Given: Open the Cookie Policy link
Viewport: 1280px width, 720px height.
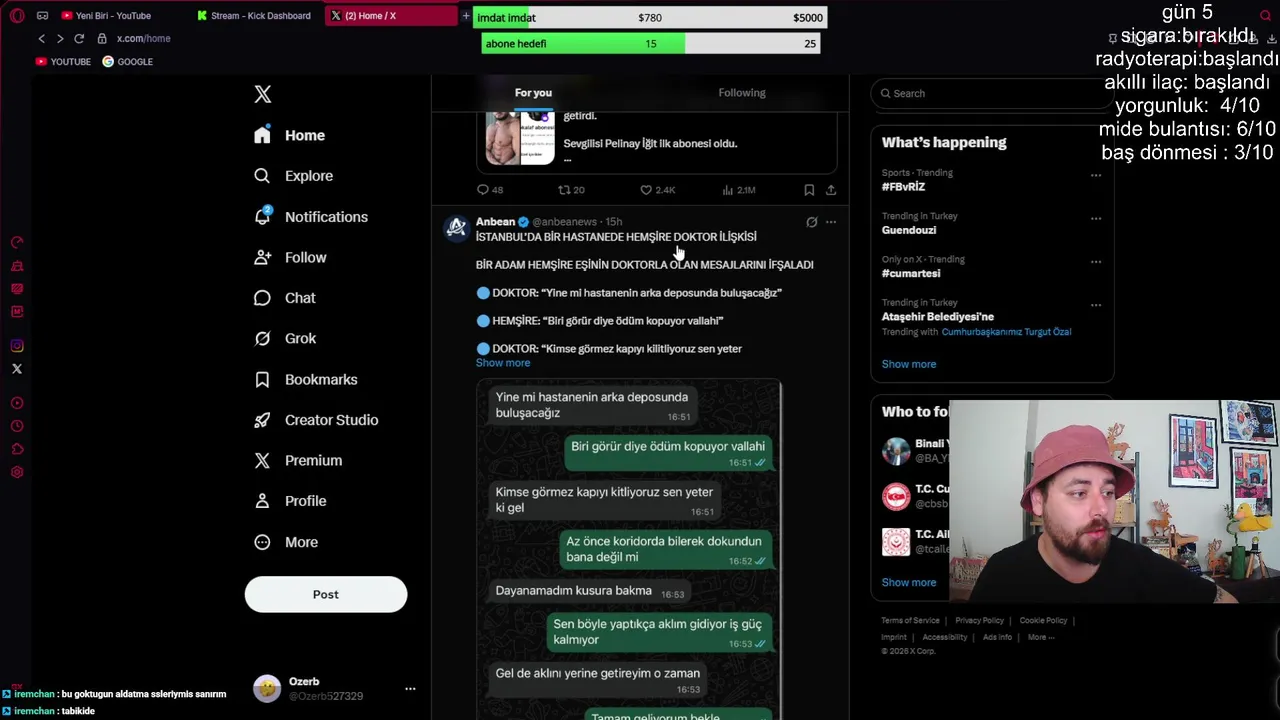Looking at the screenshot, I should click(1043, 621).
